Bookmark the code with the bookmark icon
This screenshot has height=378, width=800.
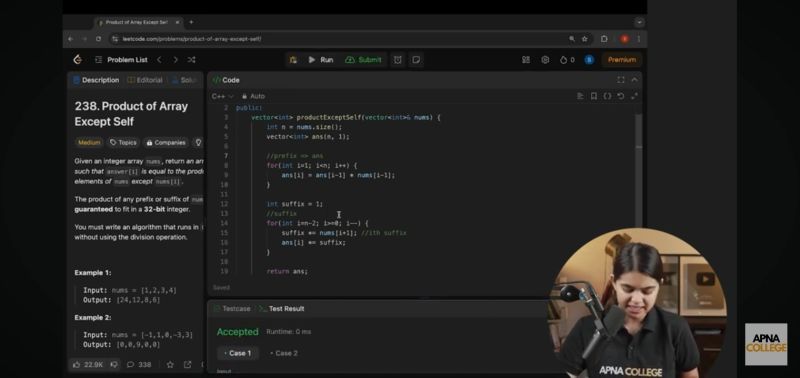coord(593,96)
